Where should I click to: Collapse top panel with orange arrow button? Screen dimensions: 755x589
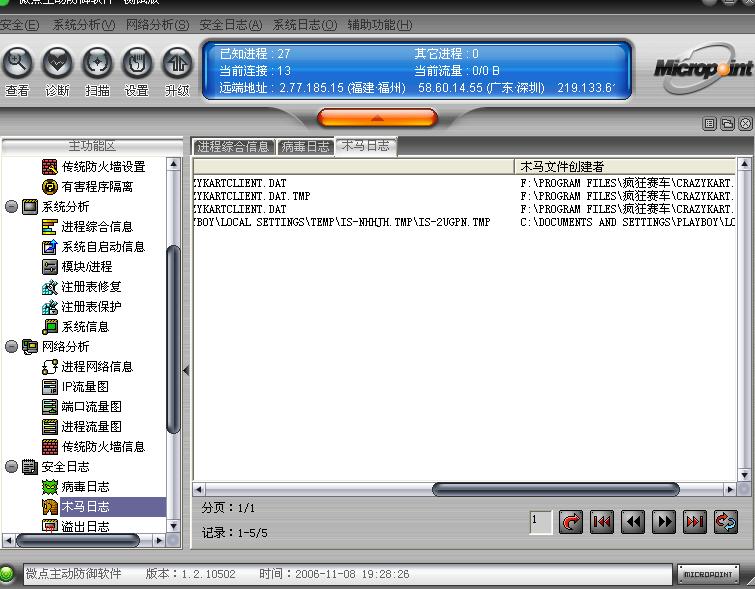(x=378, y=118)
